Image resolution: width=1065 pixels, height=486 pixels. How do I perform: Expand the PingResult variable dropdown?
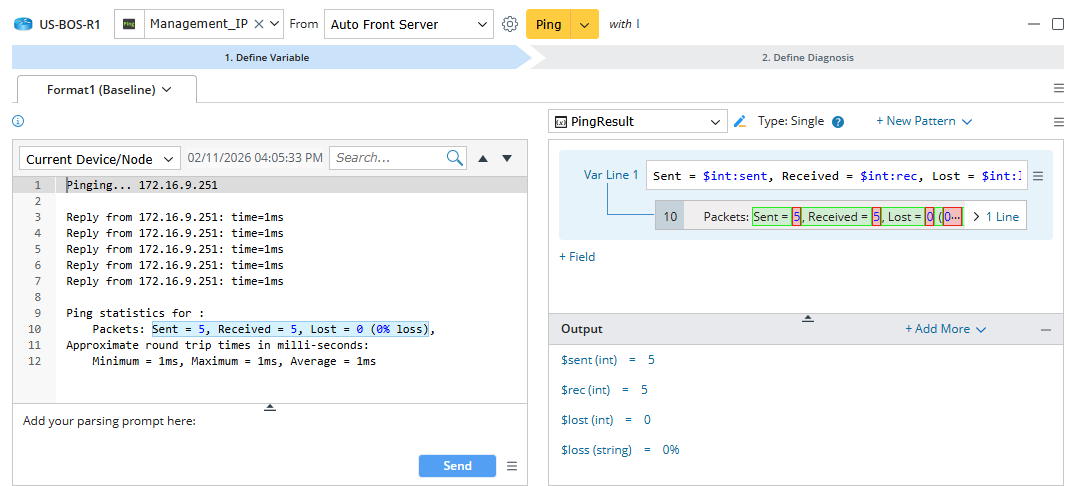click(x=715, y=122)
